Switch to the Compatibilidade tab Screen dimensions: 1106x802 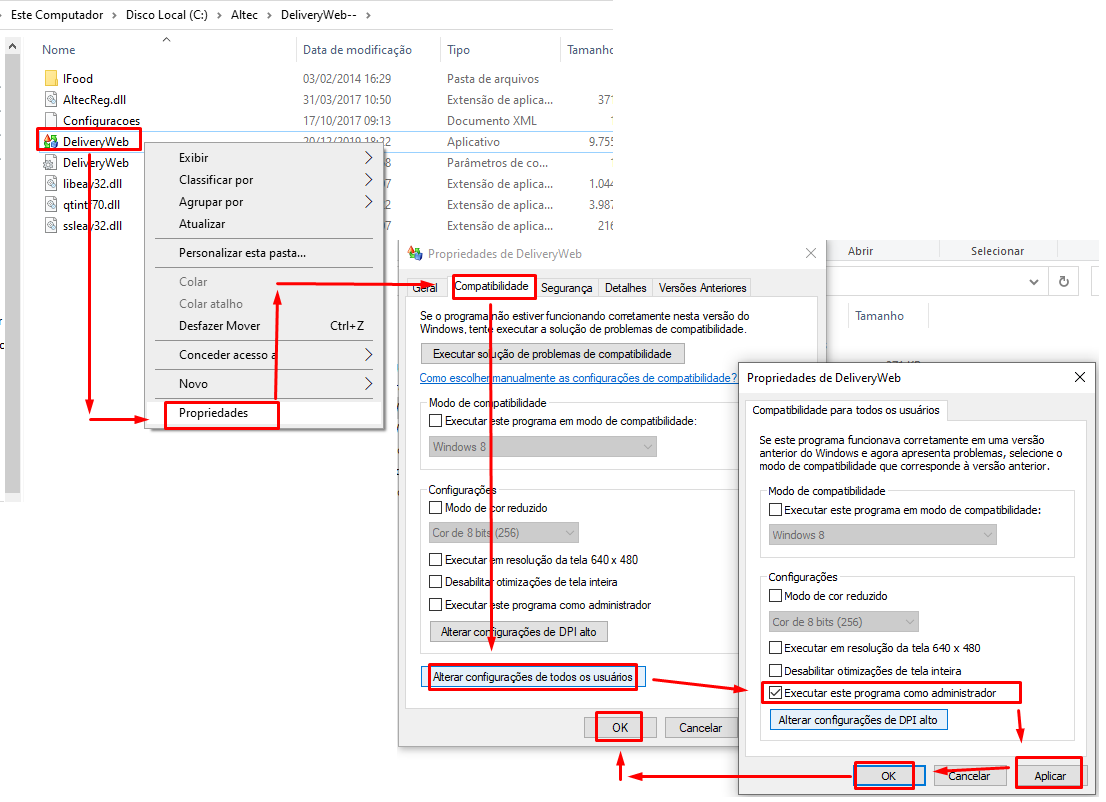pyautogui.click(x=492, y=286)
